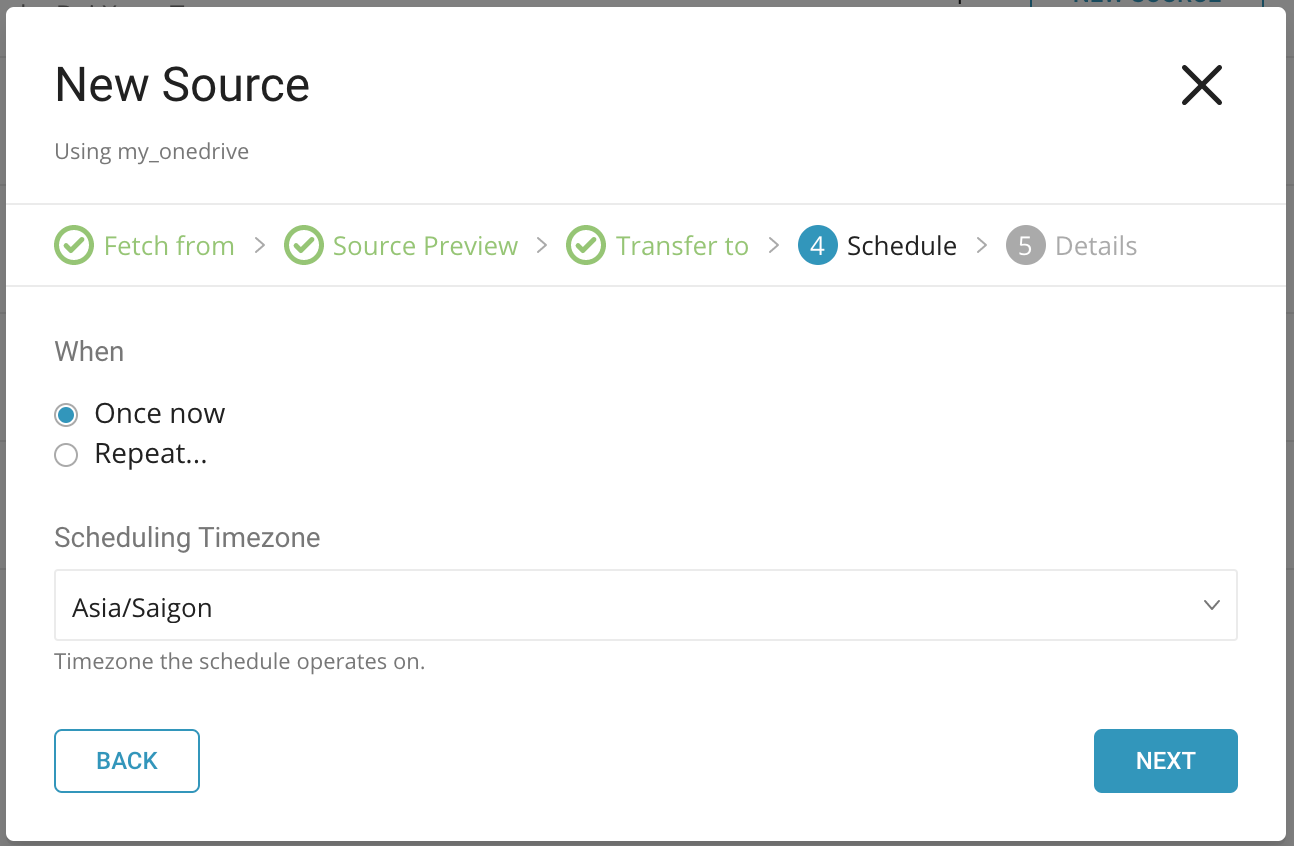Go to the Transfer to step

682,246
